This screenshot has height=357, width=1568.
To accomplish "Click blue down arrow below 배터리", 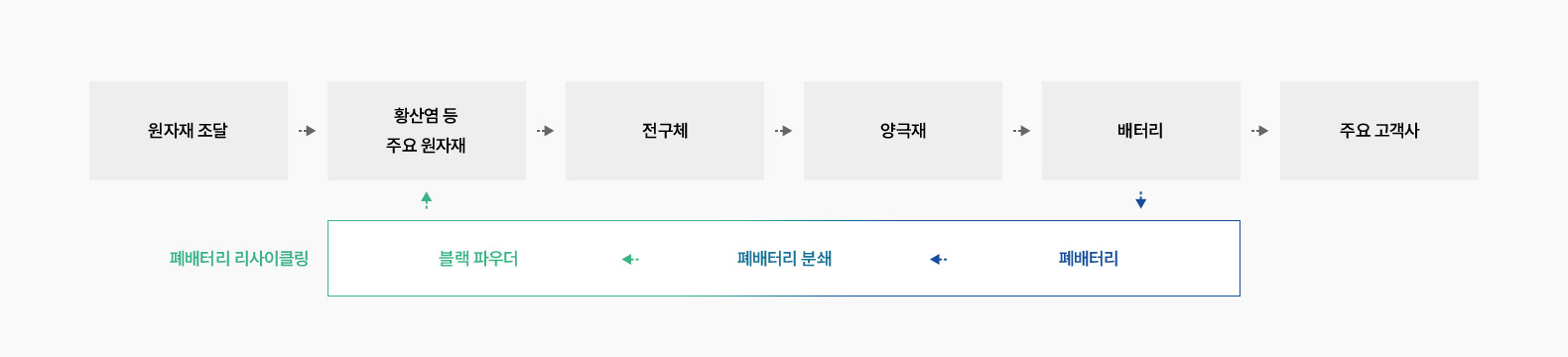I will [x=1141, y=200].
